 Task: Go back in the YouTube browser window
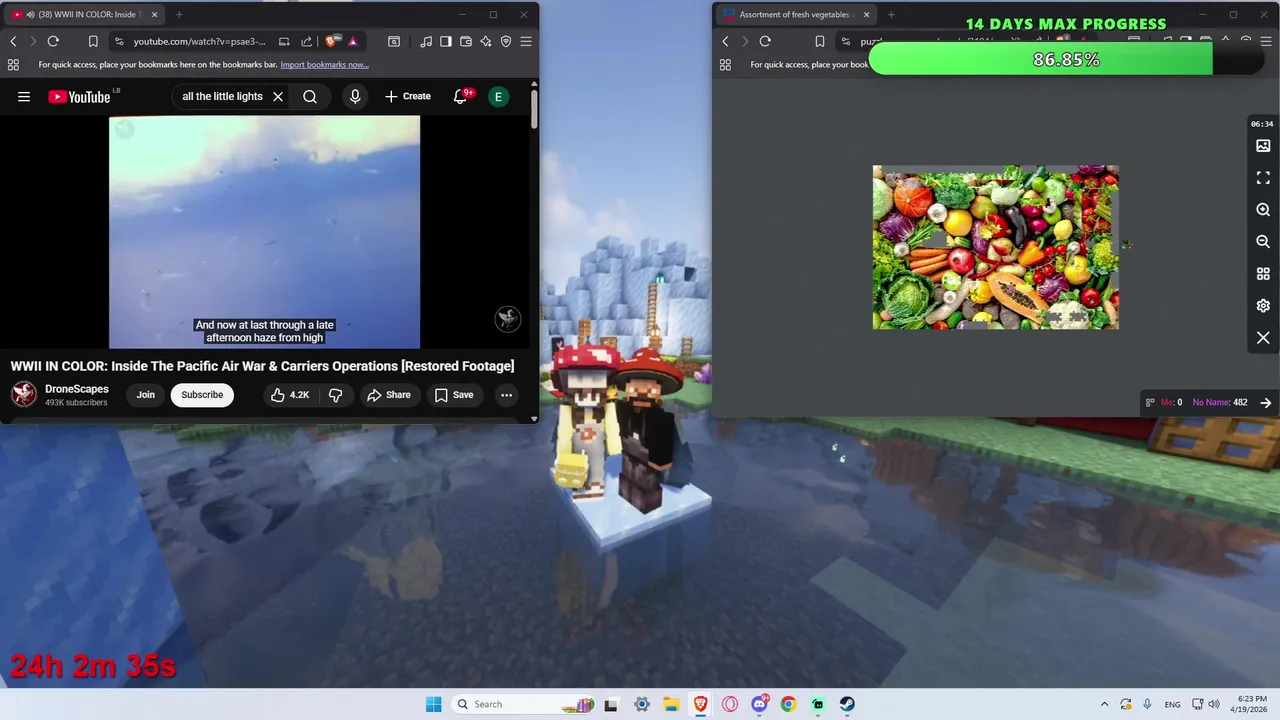(x=13, y=41)
